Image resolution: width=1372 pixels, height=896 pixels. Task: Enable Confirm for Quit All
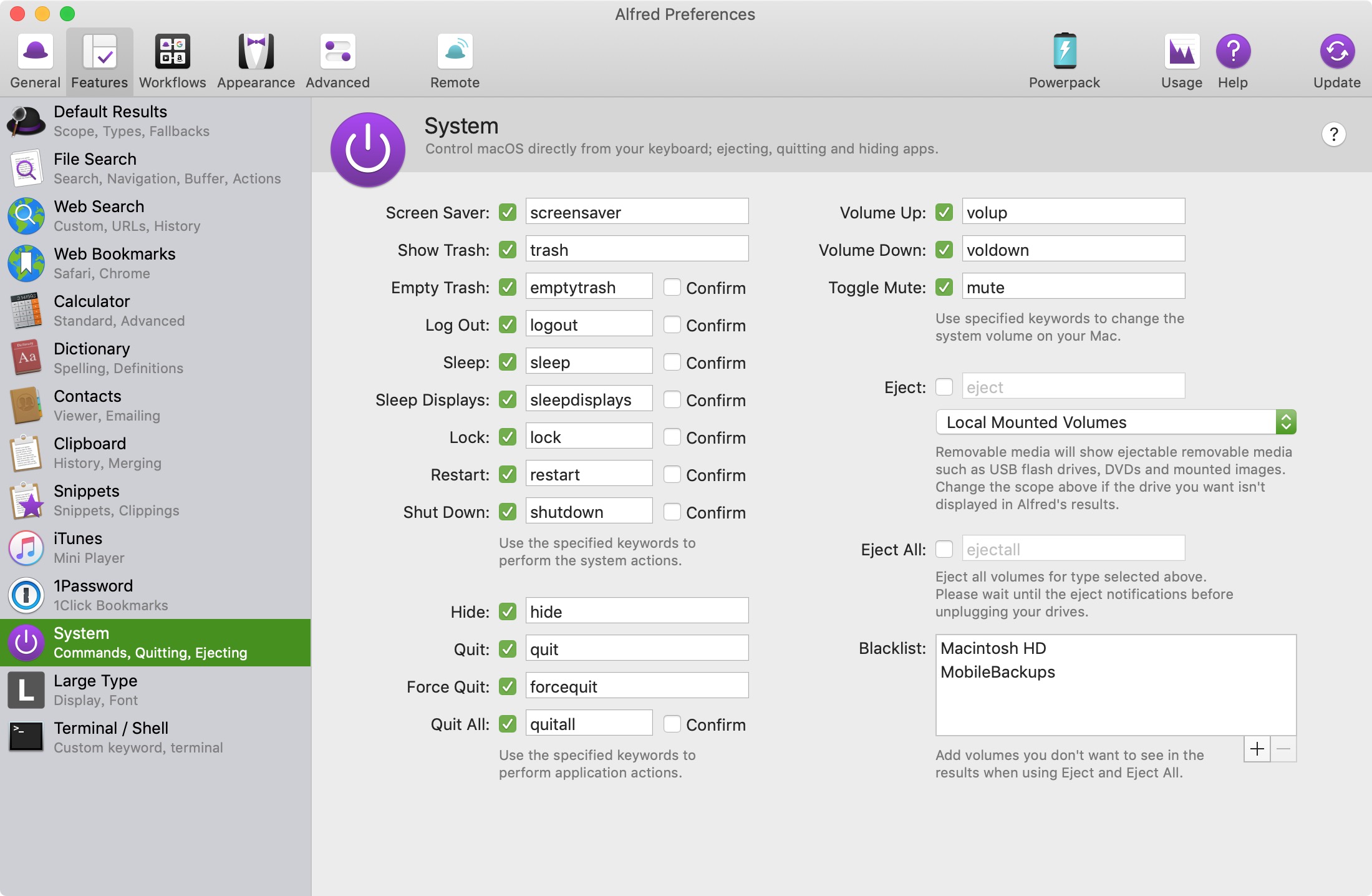[672, 724]
